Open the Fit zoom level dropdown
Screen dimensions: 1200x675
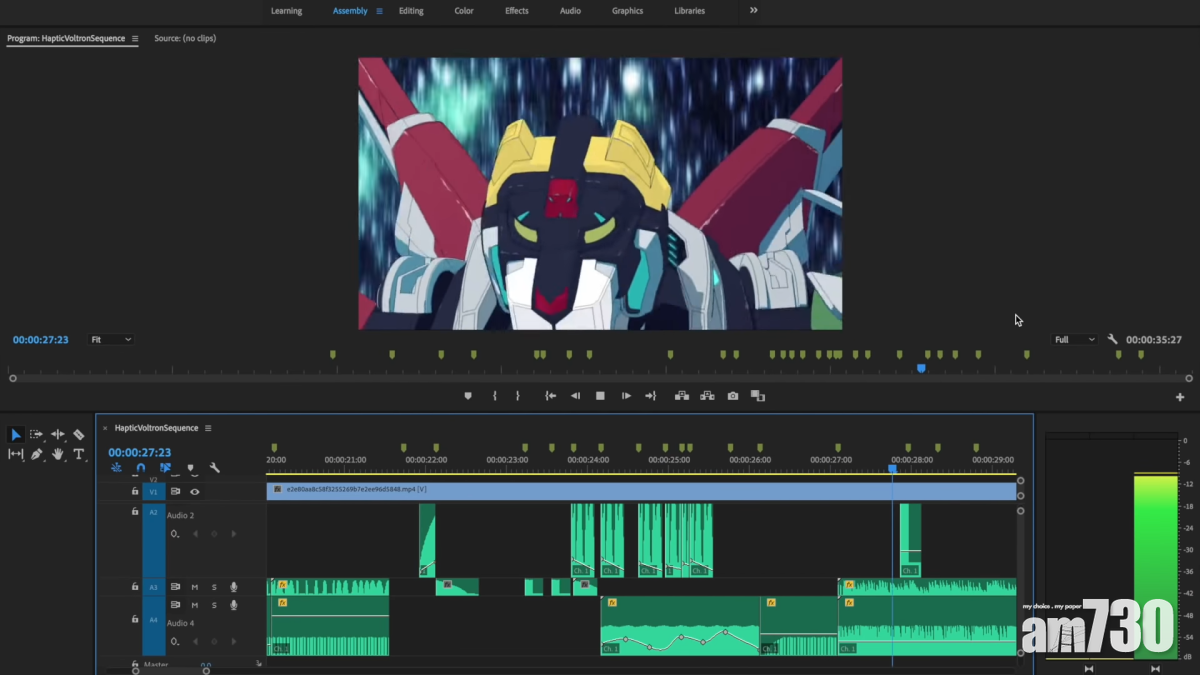click(111, 340)
